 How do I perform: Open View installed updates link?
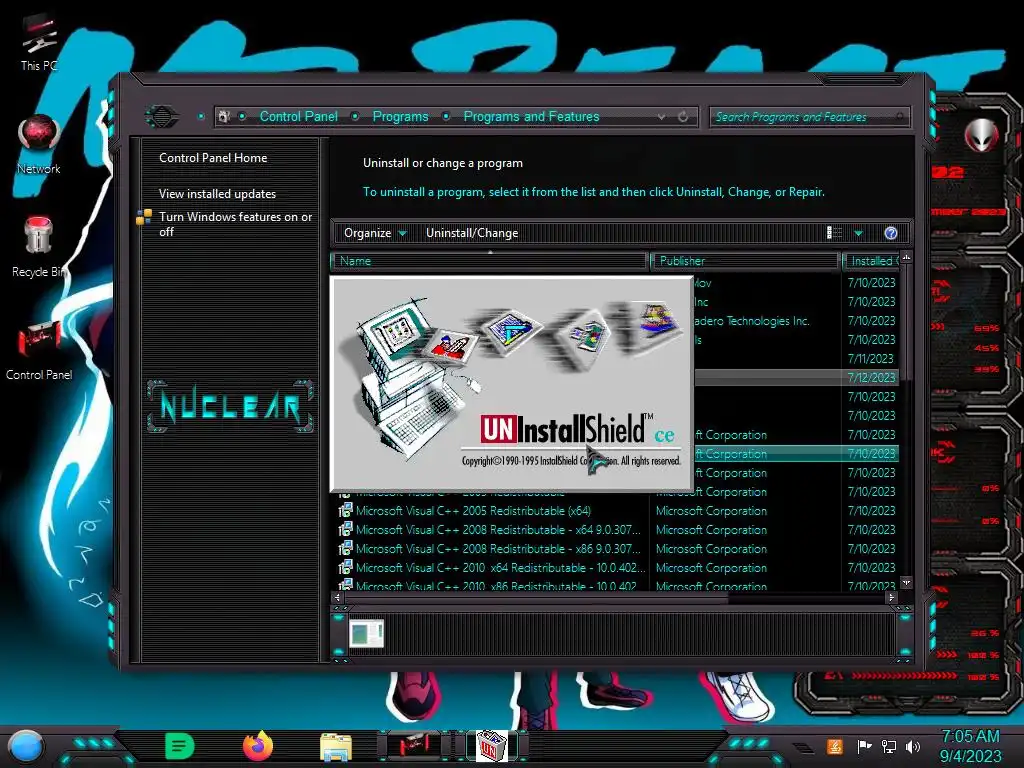(x=217, y=194)
